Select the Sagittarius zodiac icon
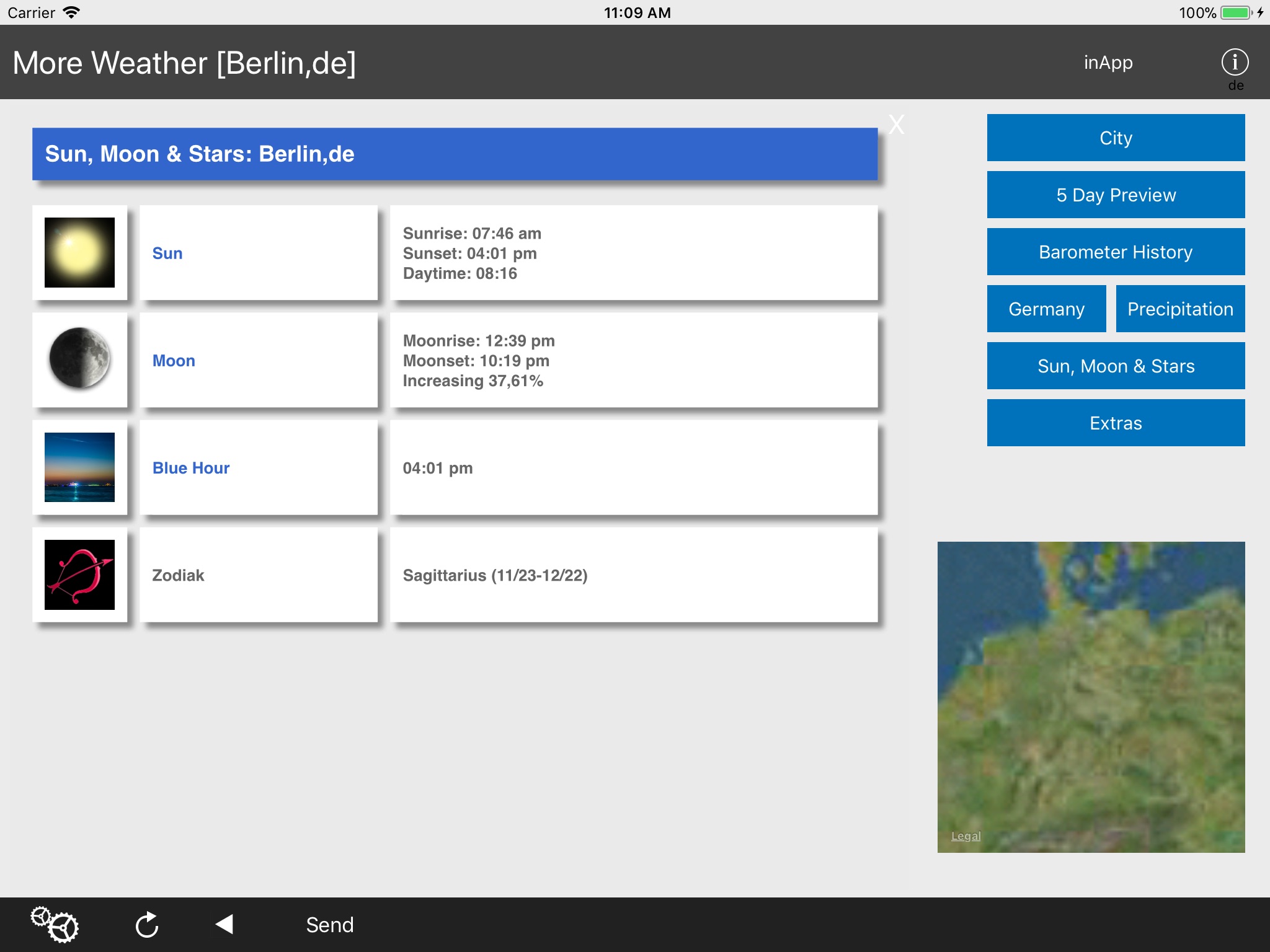Viewport: 1270px width, 952px height. [x=79, y=575]
